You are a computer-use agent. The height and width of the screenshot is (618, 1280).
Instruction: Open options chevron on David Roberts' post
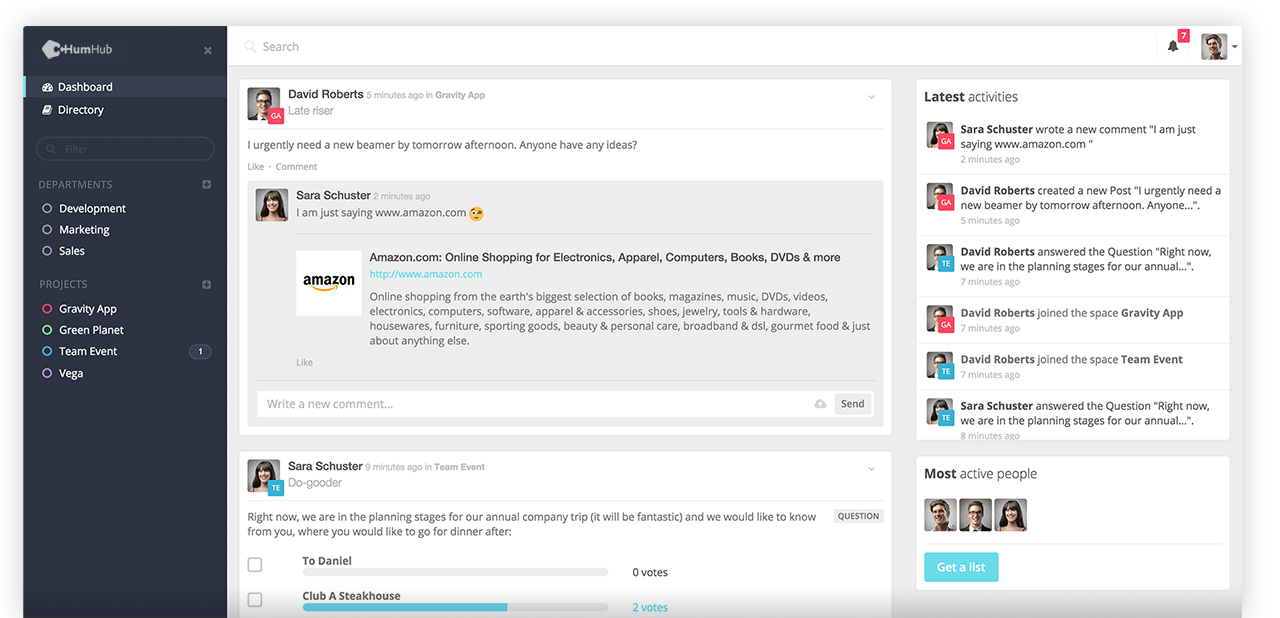(x=871, y=97)
